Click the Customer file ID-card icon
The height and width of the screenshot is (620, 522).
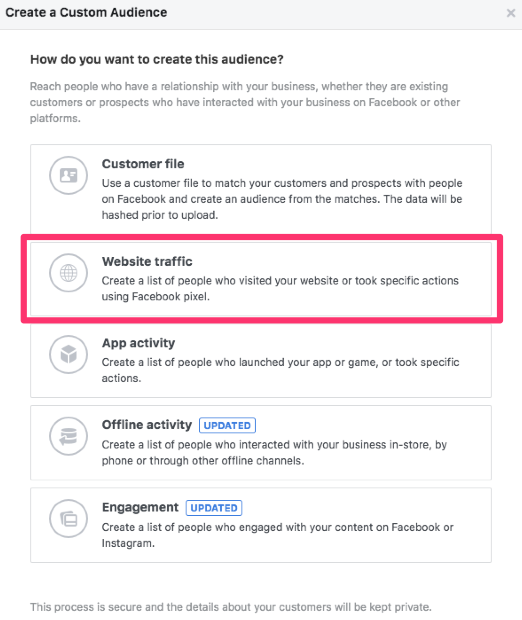[x=68, y=175]
